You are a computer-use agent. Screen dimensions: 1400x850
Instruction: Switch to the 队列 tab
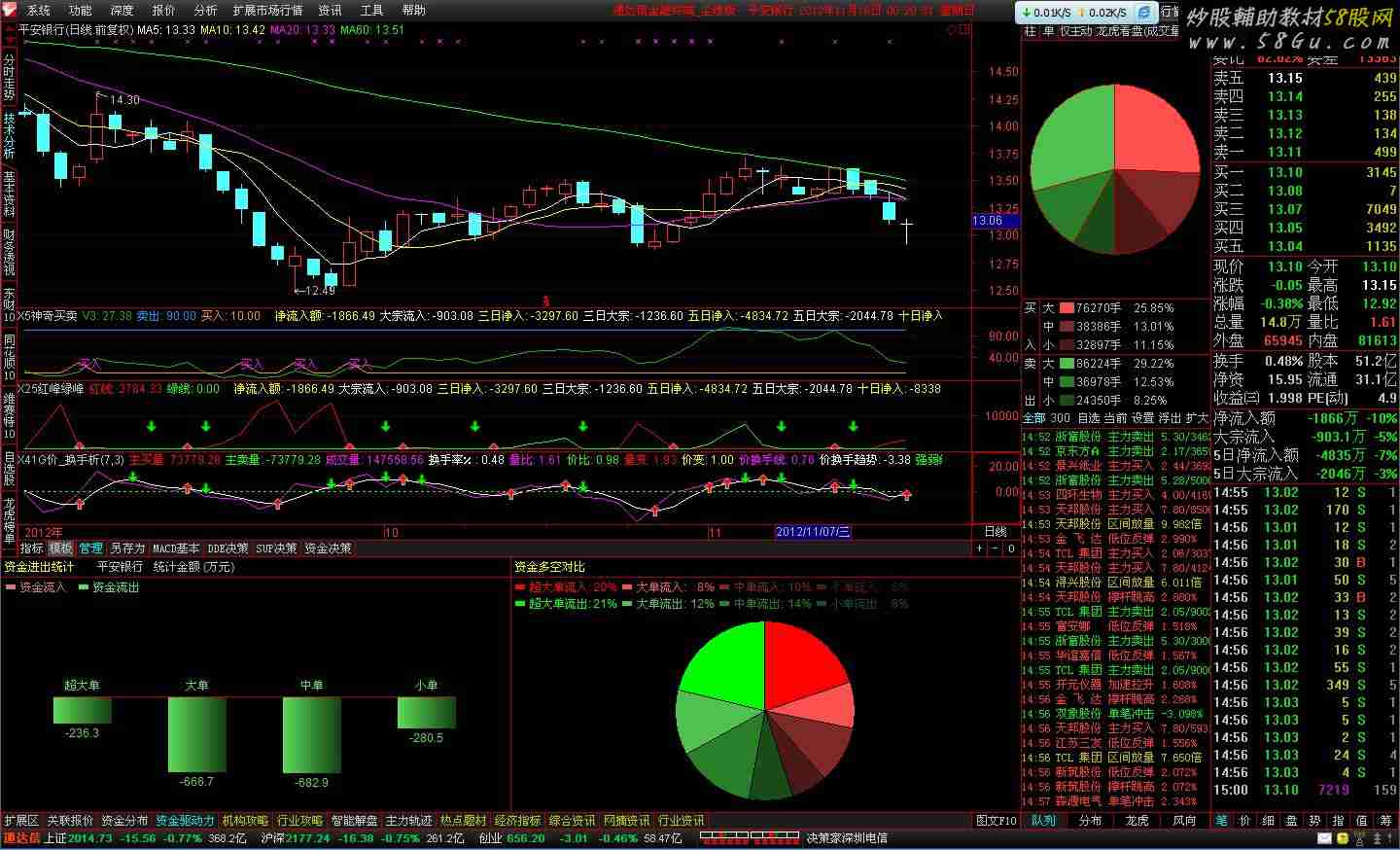(x=1043, y=821)
